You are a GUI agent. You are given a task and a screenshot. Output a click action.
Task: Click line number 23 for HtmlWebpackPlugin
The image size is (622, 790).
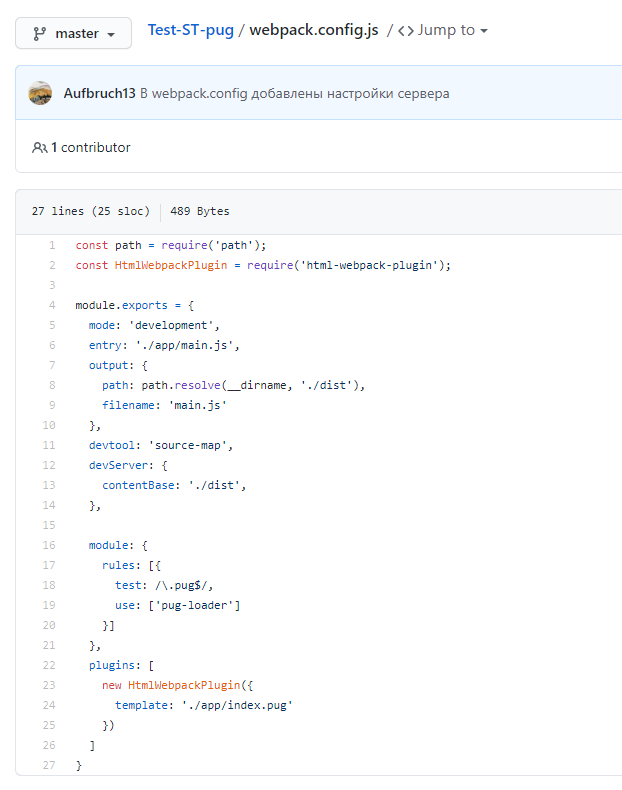pyautogui.click(x=49, y=685)
